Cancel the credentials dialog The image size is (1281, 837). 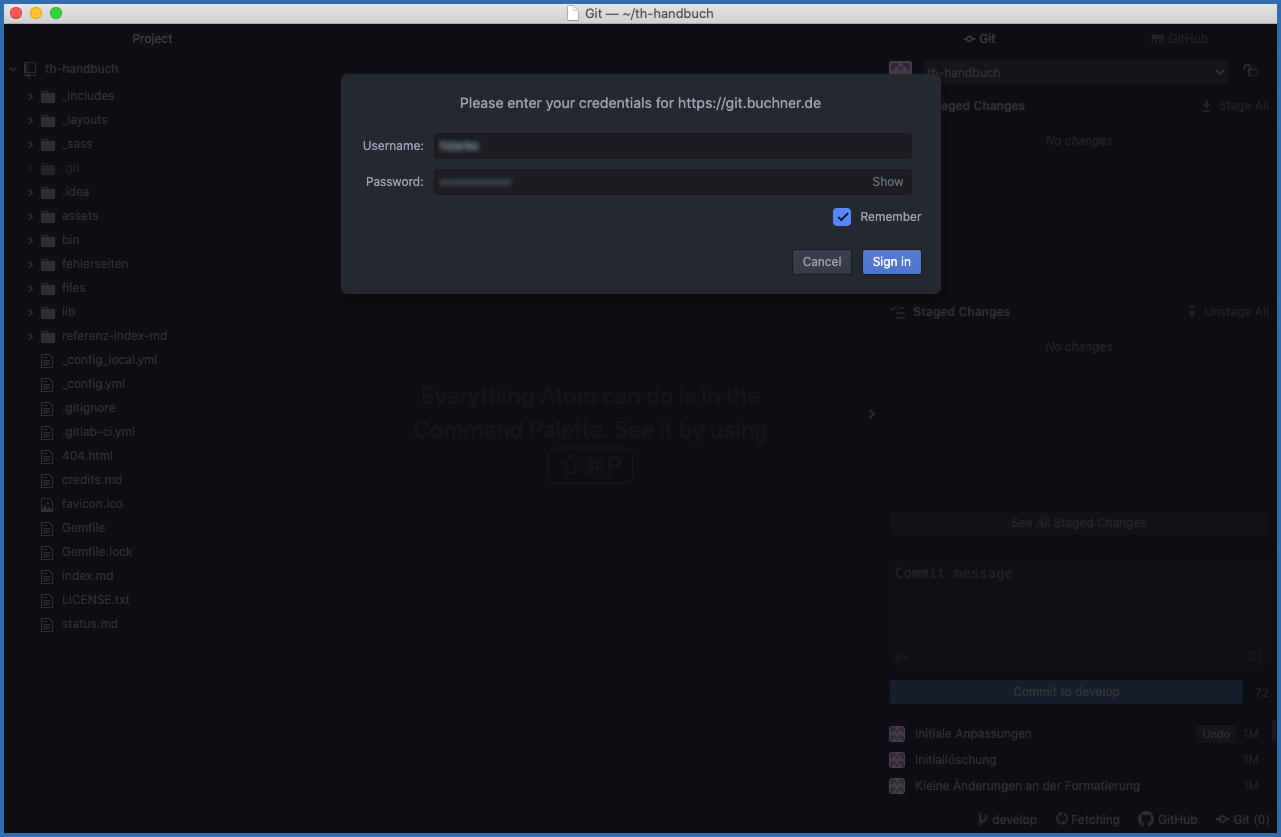(x=821, y=262)
